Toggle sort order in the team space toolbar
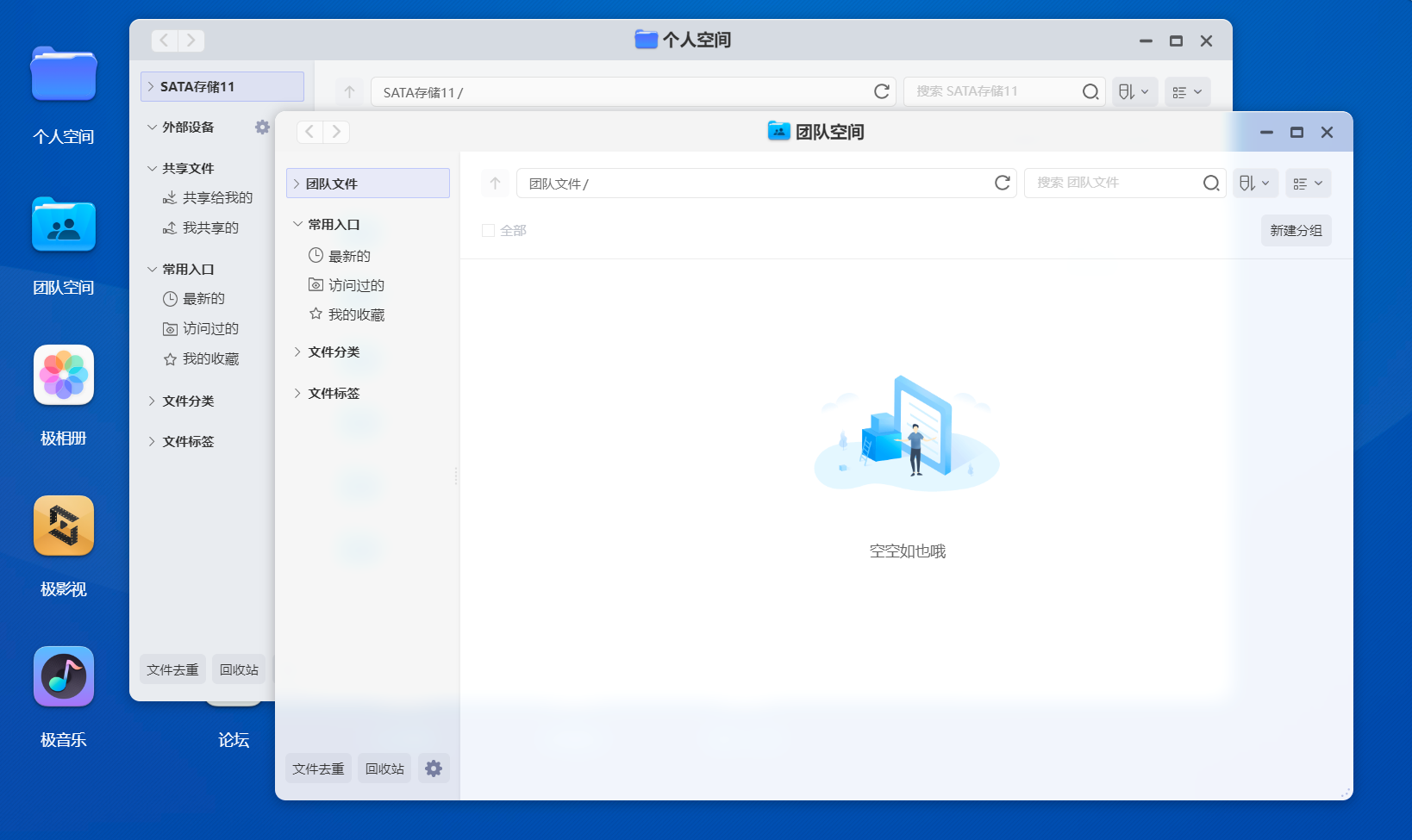The image size is (1412, 840). click(x=1255, y=183)
